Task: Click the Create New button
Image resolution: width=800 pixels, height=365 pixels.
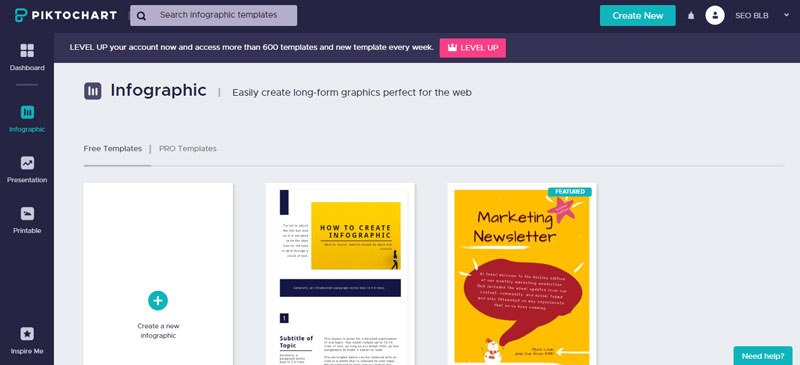Action: pos(638,15)
